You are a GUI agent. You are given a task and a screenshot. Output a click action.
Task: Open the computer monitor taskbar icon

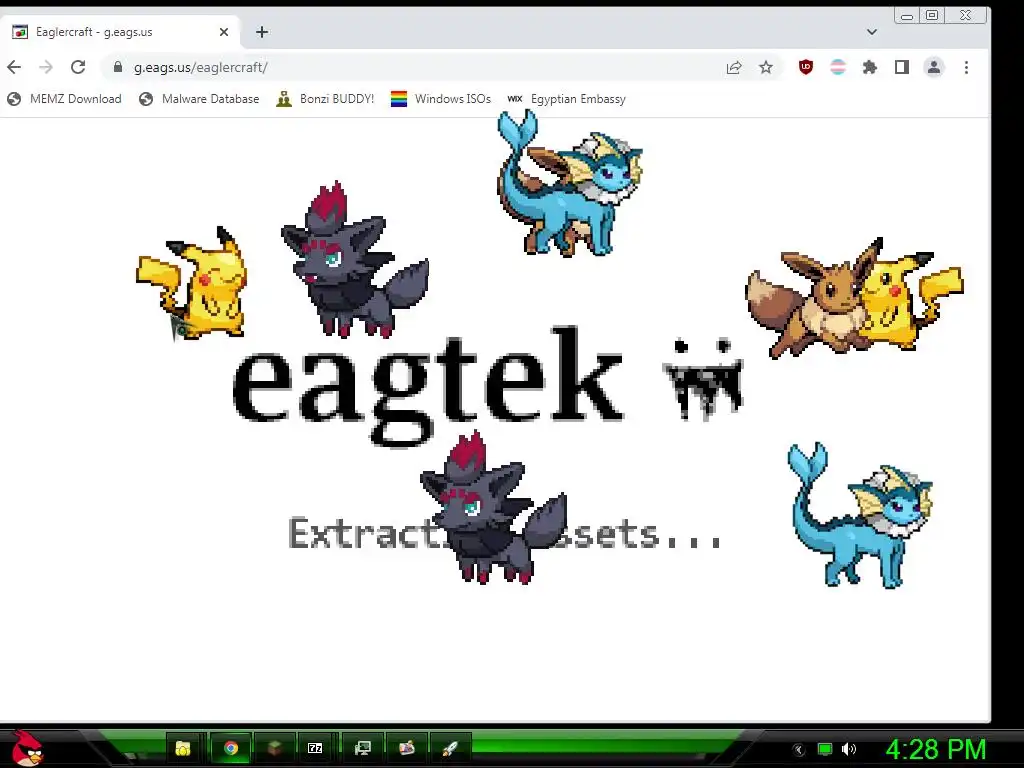(x=362, y=748)
